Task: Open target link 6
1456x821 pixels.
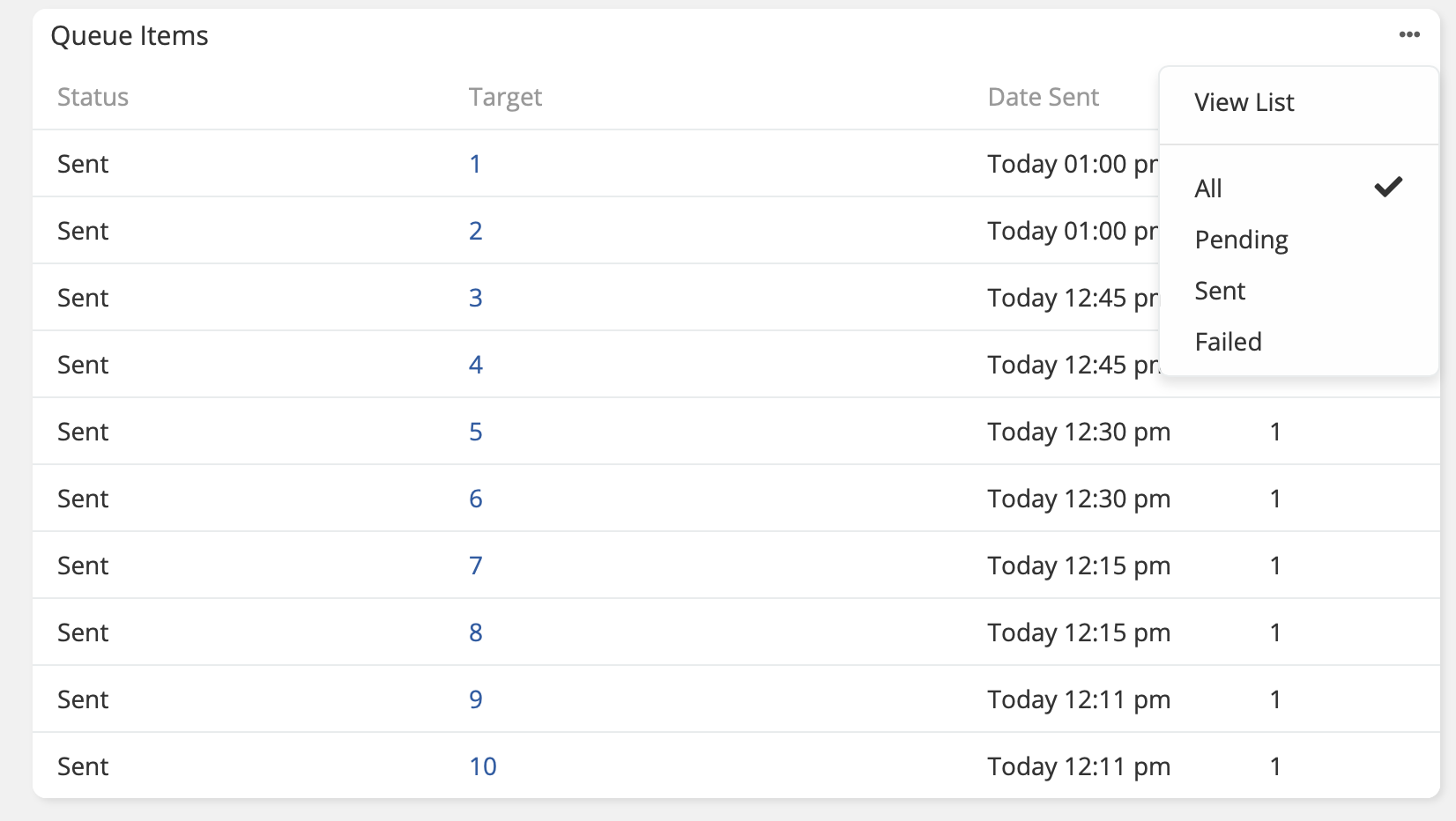Action: click(x=475, y=499)
